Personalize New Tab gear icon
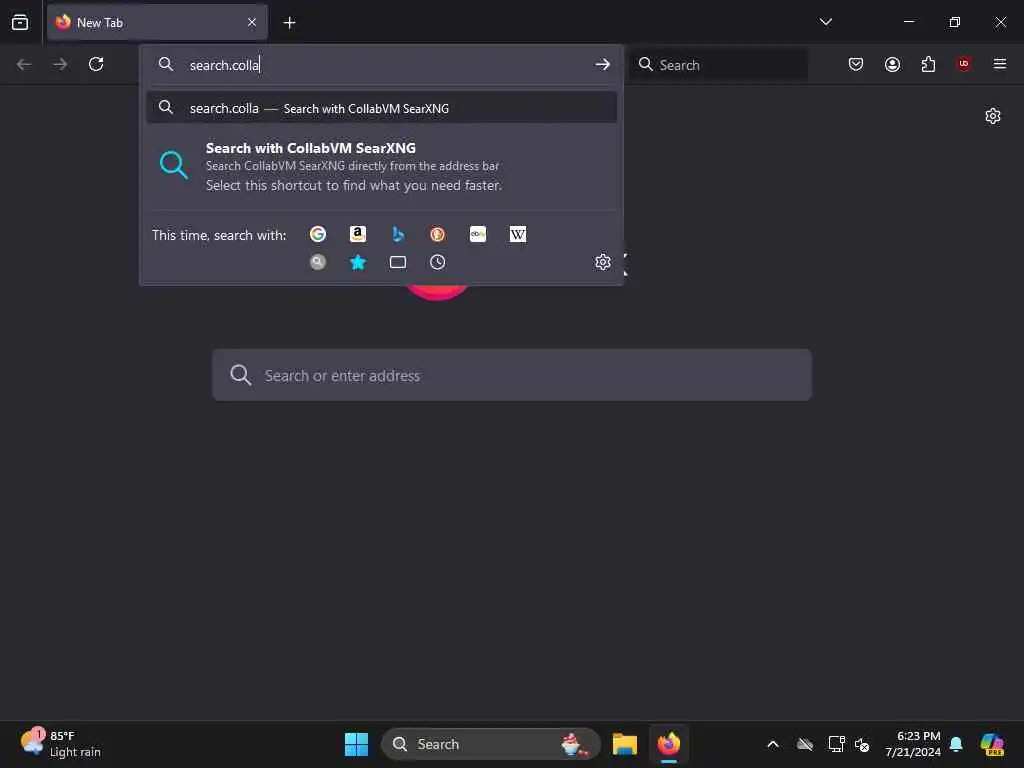 pyautogui.click(x=993, y=116)
